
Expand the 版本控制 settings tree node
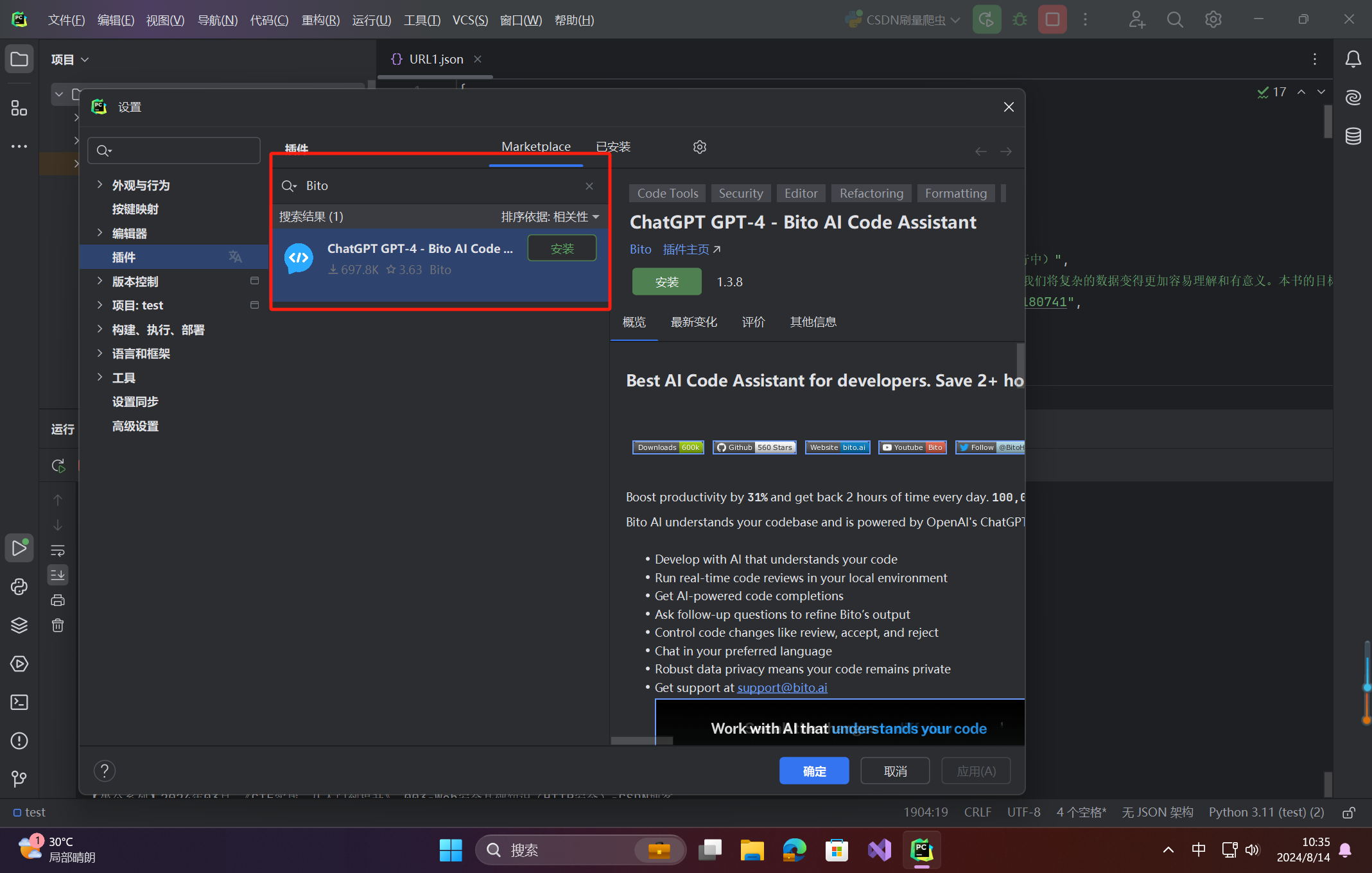tap(100, 281)
